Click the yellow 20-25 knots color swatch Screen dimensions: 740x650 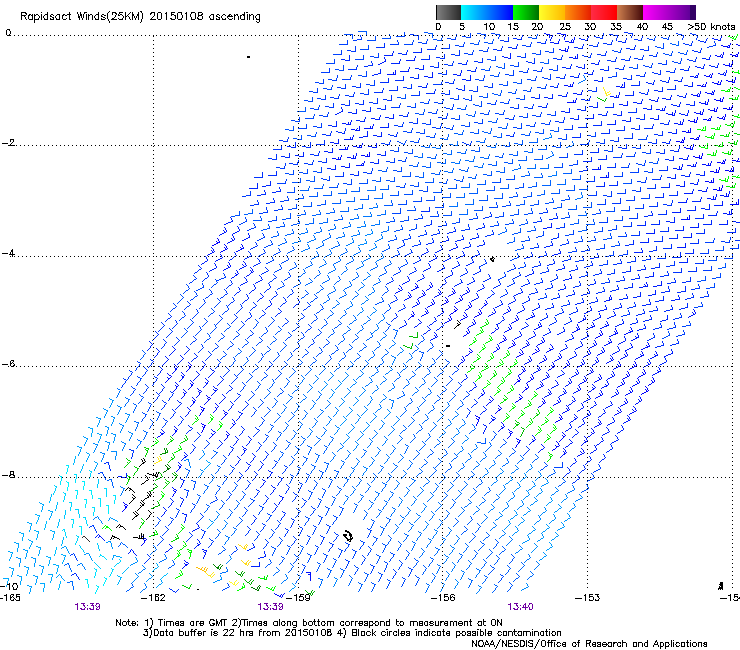(552, 12)
